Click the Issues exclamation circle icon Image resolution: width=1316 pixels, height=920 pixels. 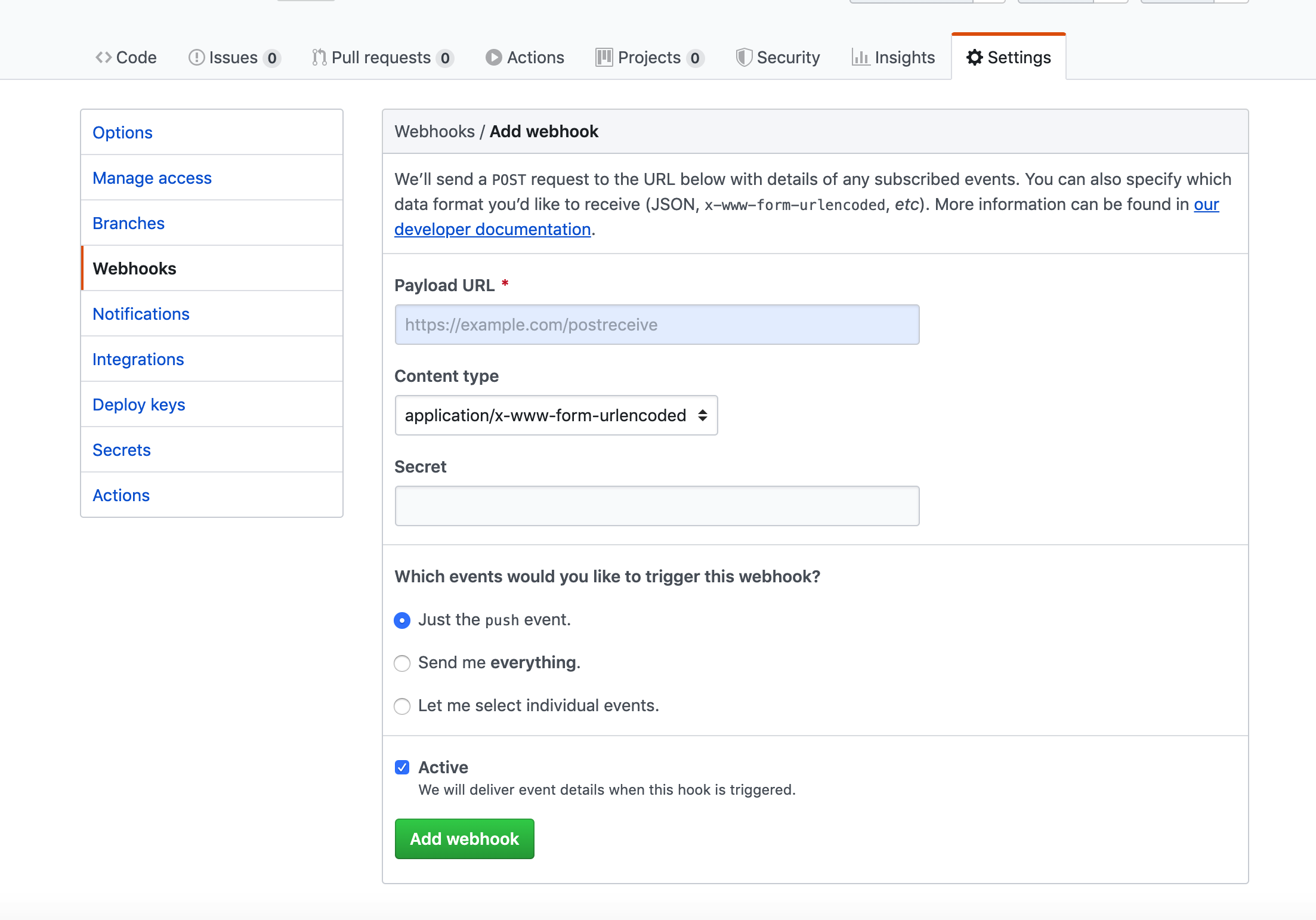196,57
